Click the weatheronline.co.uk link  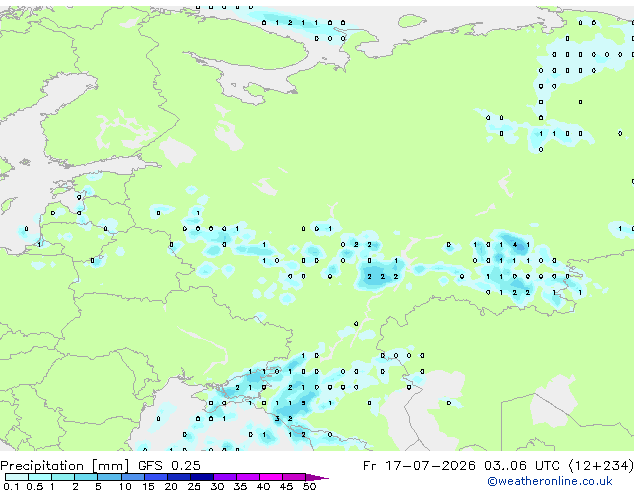[550, 481]
